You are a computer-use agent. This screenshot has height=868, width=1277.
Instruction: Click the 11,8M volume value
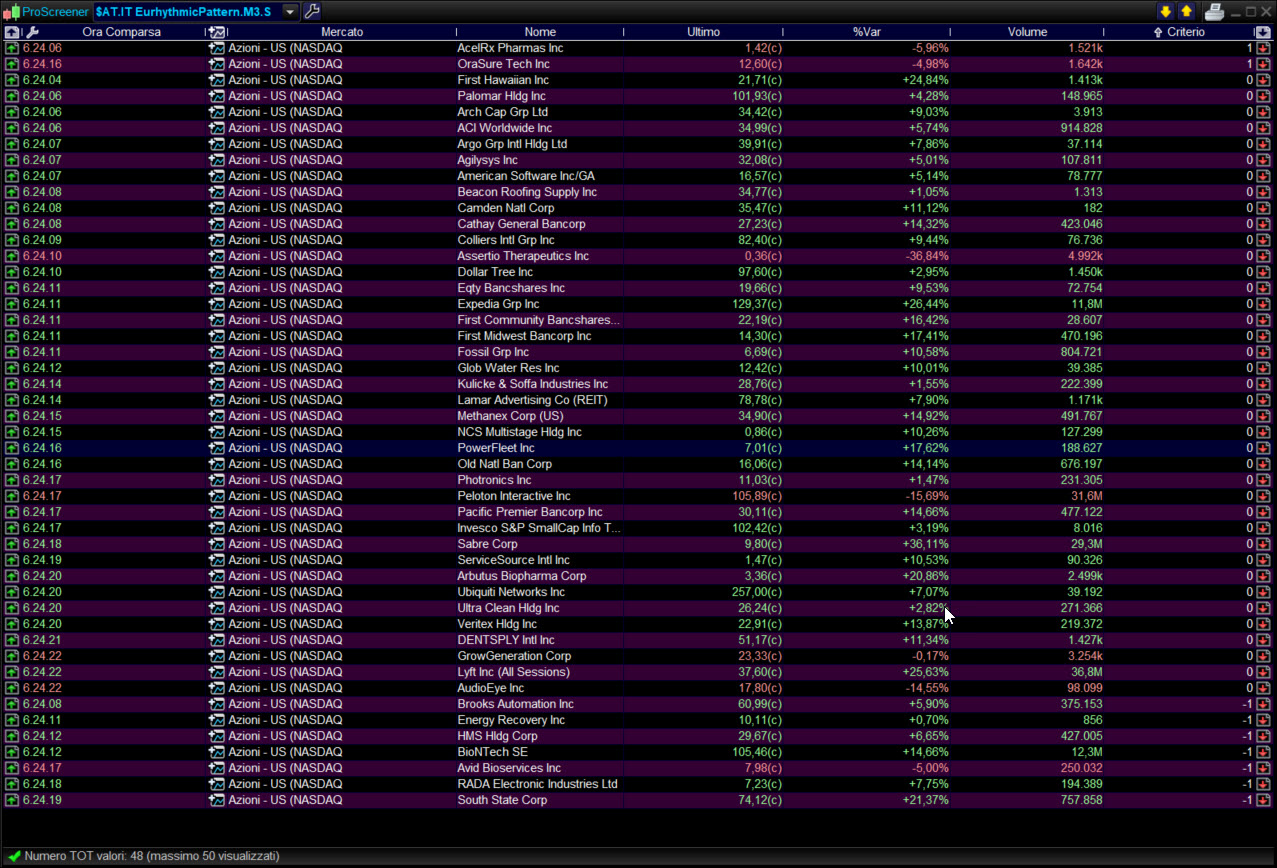point(1087,304)
